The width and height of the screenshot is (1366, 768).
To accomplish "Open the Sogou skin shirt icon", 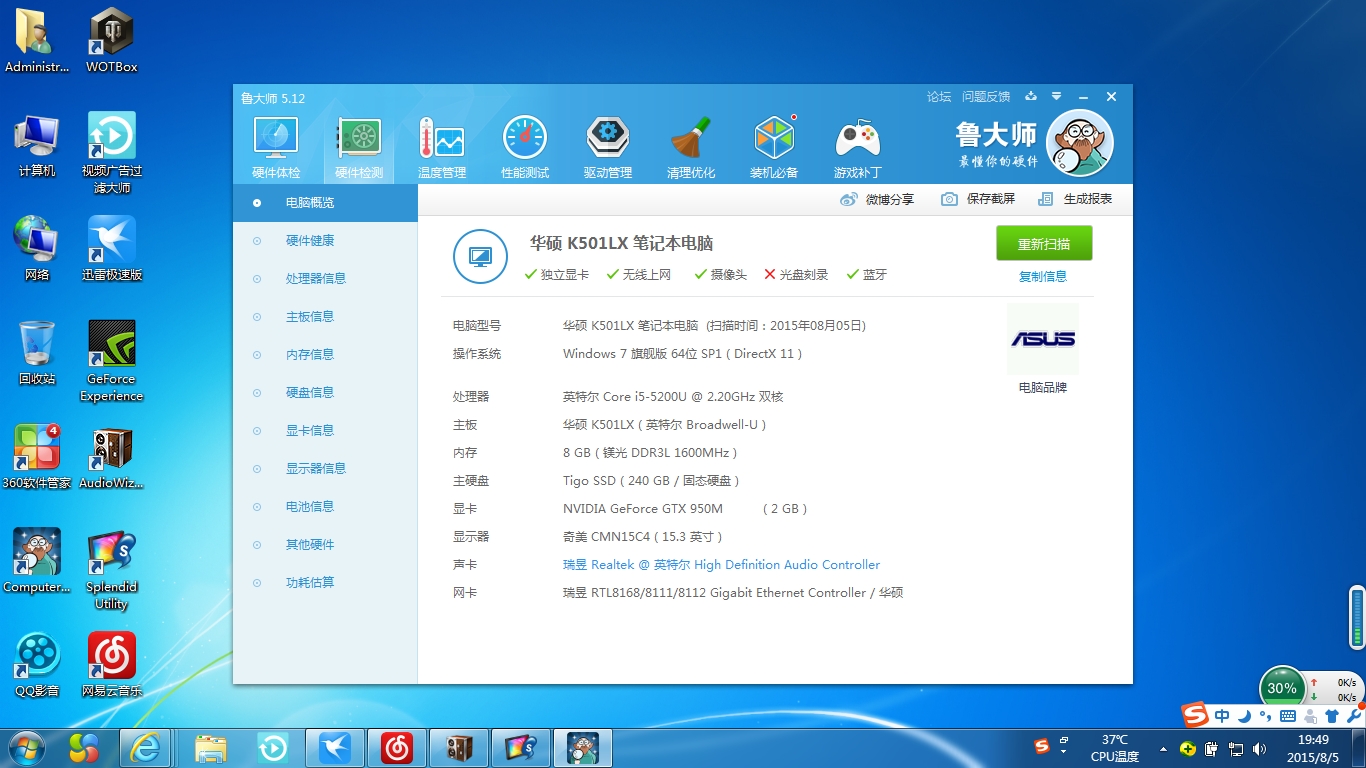I will tap(1332, 716).
